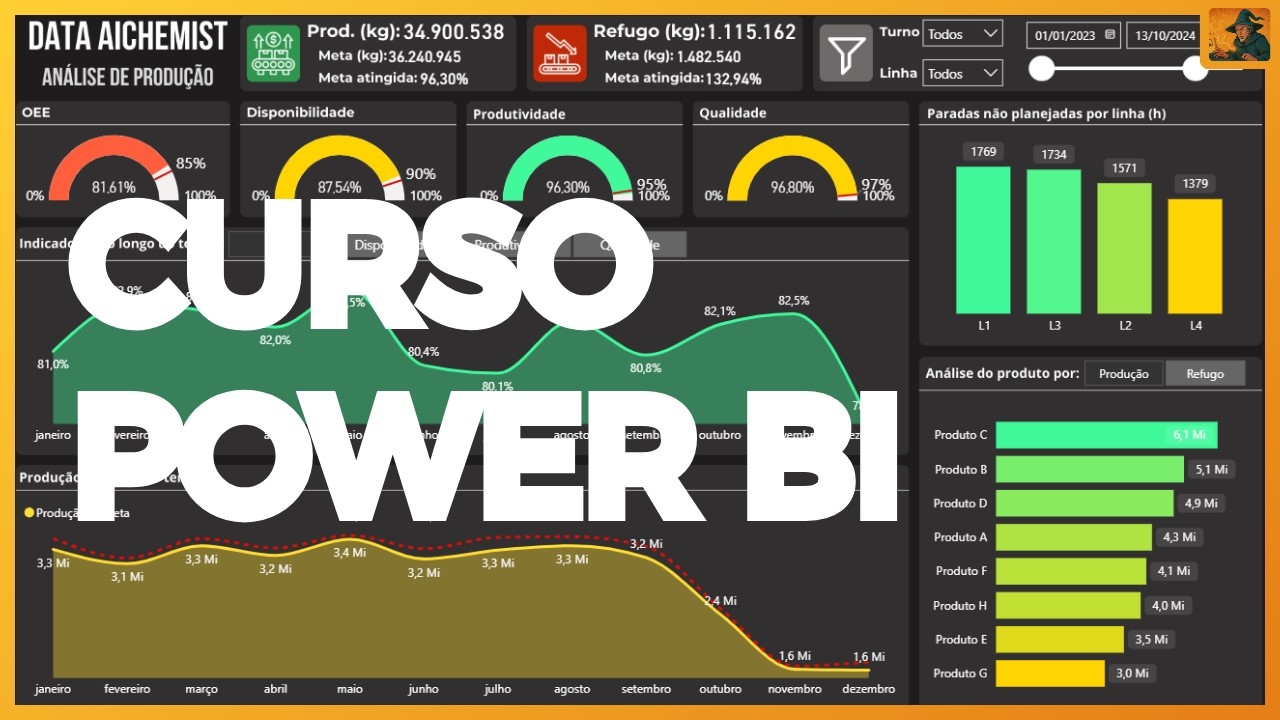Image resolution: width=1280 pixels, height=720 pixels.
Task: Click the left date slider handle
Action: (1042, 69)
